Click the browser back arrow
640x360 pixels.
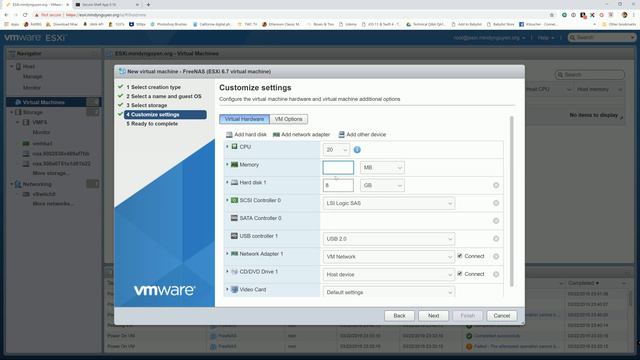[x=6, y=15]
